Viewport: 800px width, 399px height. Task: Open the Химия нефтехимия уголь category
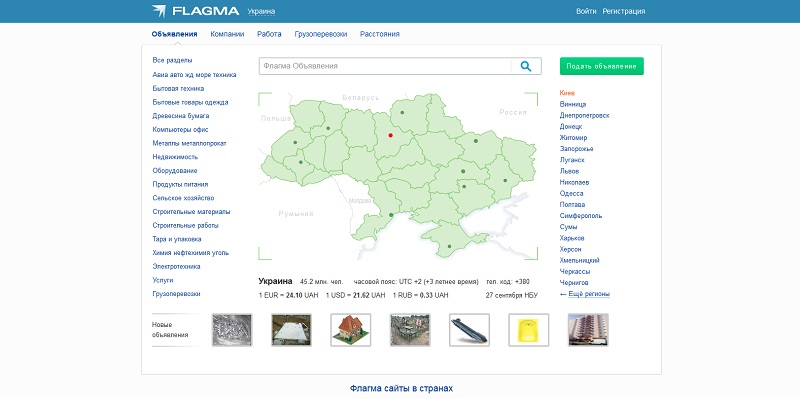(190, 253)
